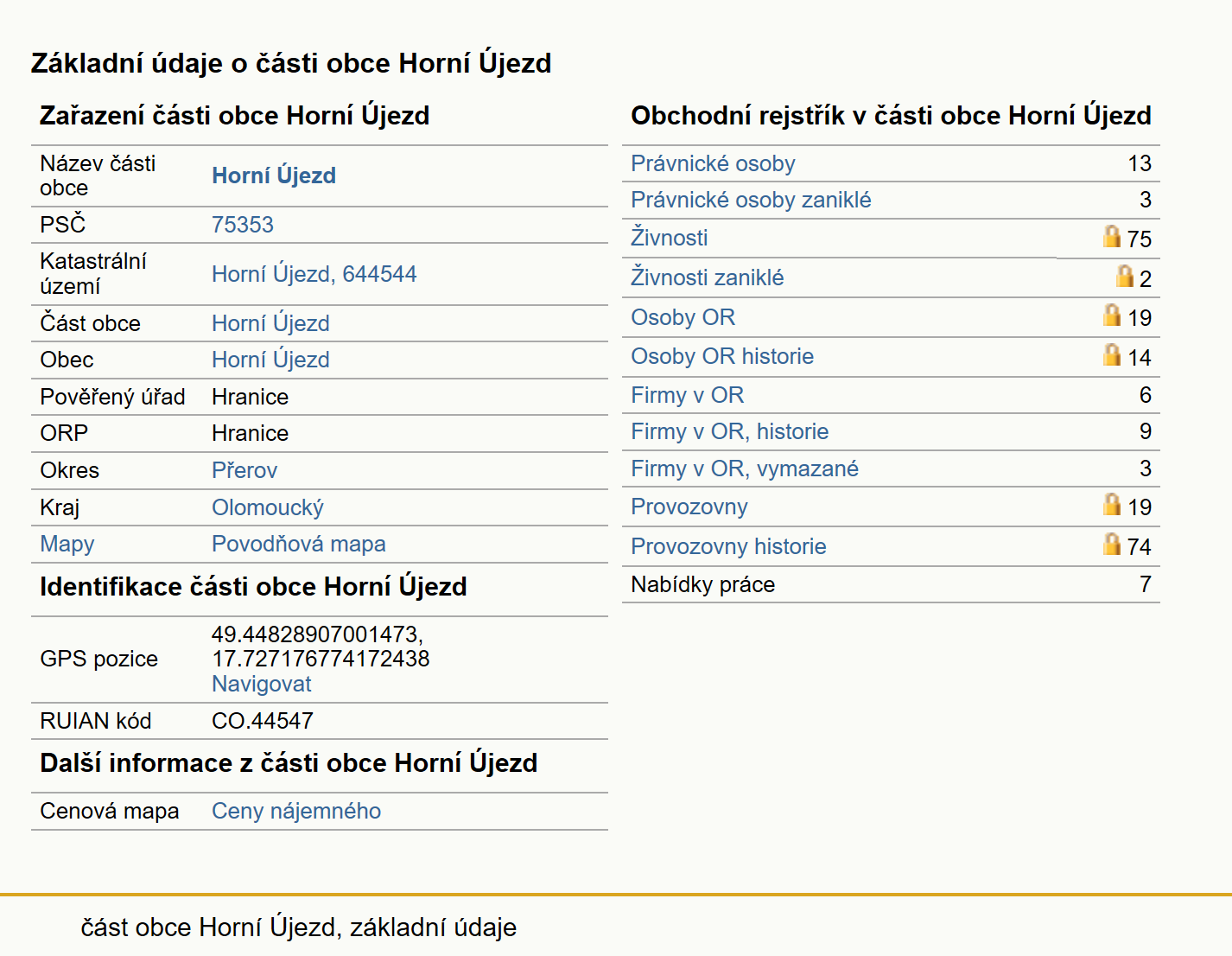
Task: Open the Povodňová mapa link
Action: (299, 544)
